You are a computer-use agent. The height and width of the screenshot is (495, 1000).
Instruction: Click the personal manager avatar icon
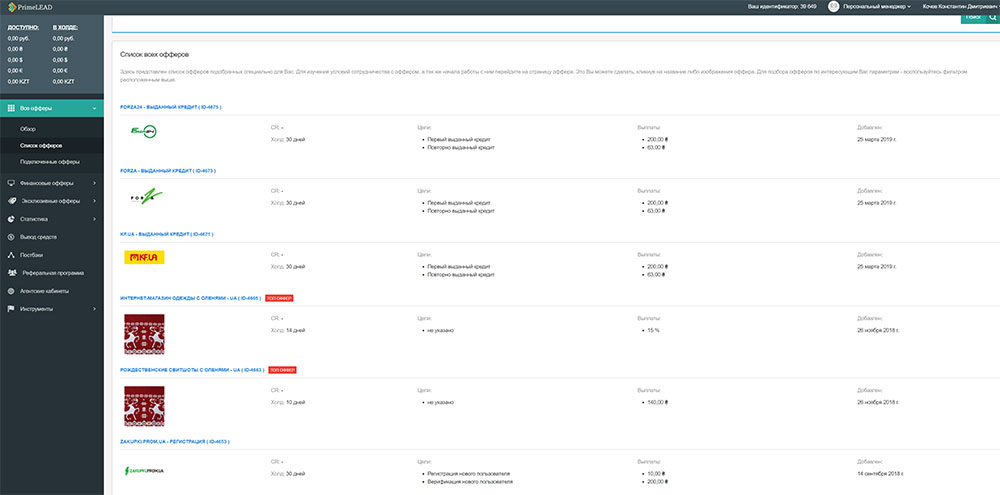point(833,6)
